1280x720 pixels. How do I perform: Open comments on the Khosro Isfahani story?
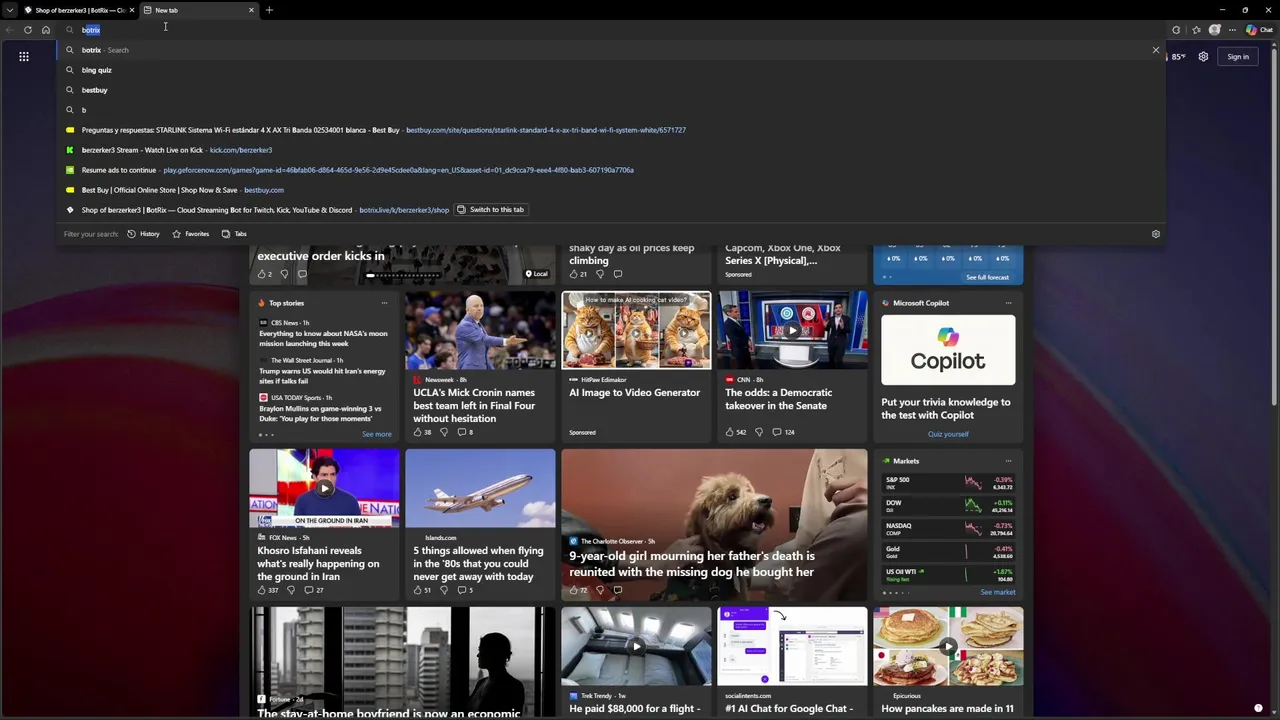313,590
